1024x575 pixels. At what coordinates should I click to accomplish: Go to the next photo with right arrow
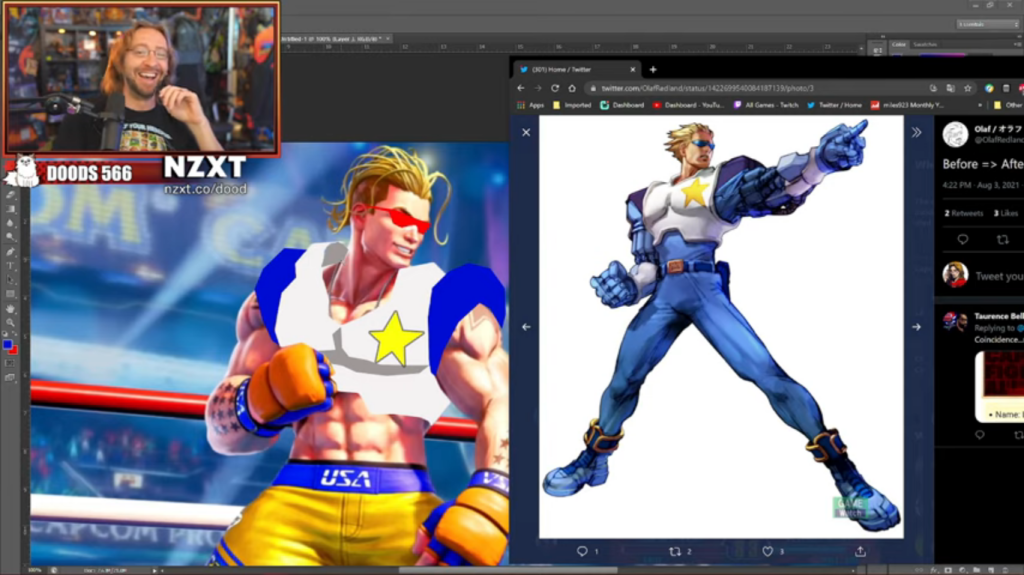916,327
